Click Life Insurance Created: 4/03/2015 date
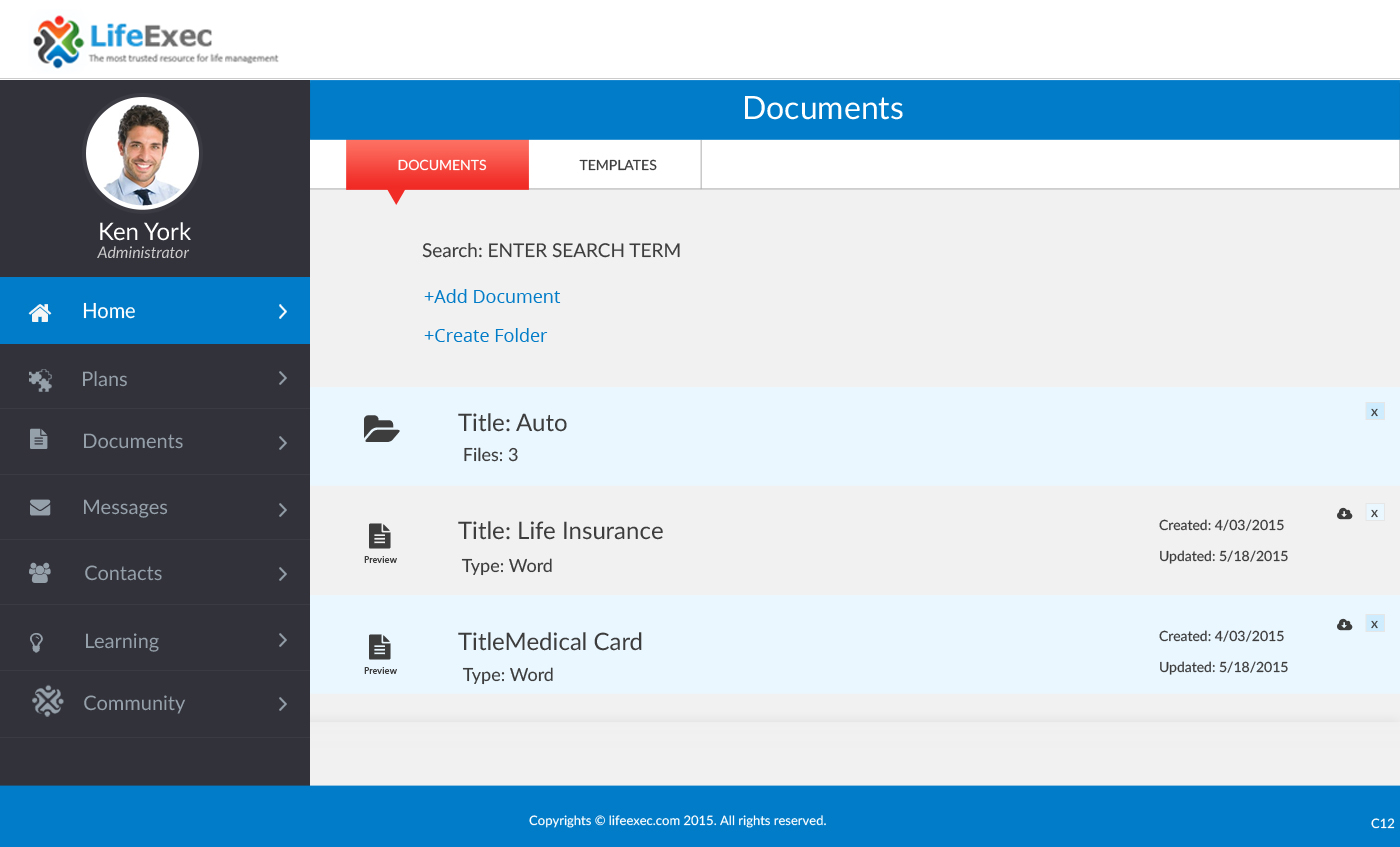The height and width of the screenshot is (847, 1400). point(1222,525)
